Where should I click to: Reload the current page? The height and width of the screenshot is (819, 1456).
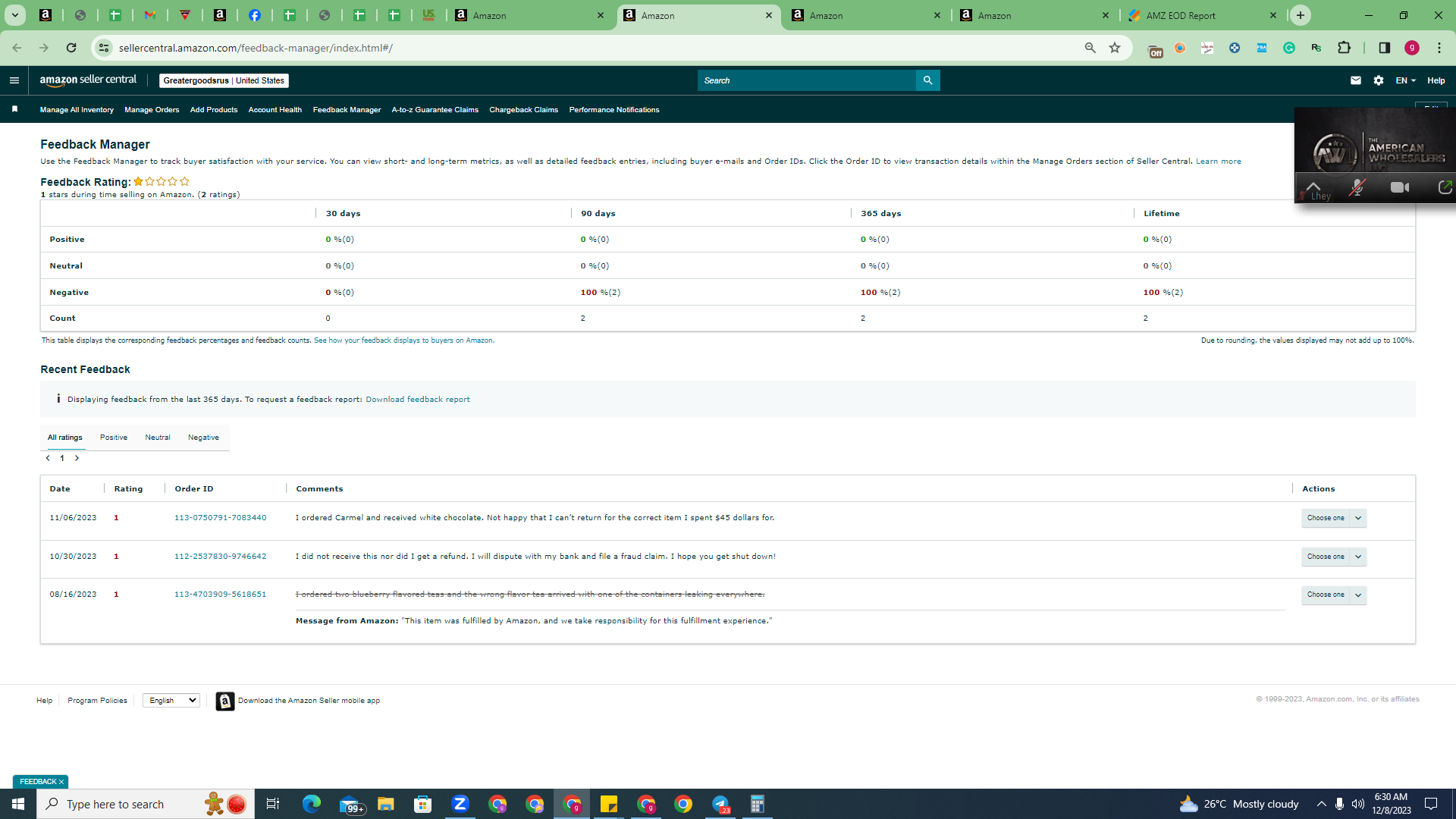71,48
